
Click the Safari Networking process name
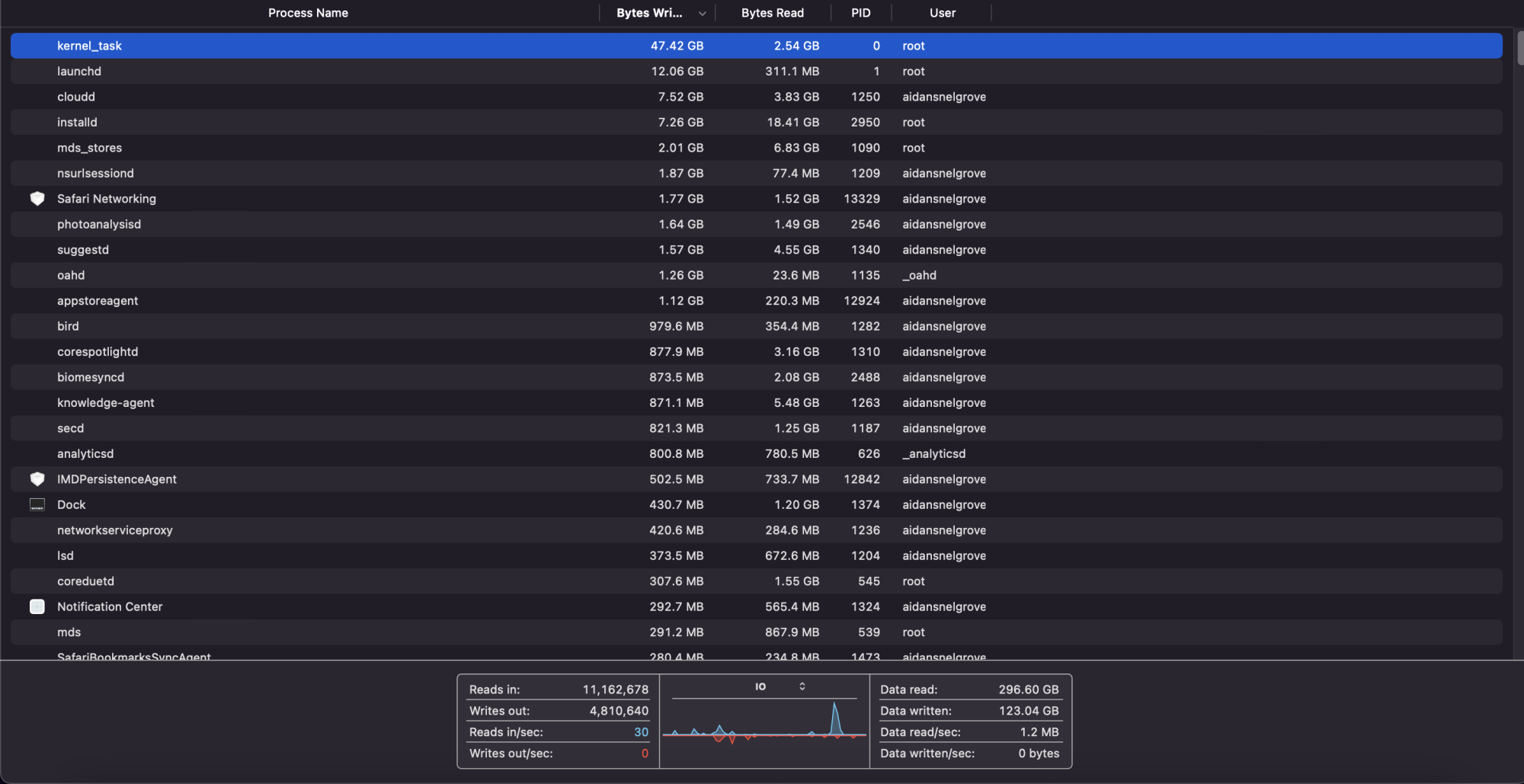pos(107,199)
